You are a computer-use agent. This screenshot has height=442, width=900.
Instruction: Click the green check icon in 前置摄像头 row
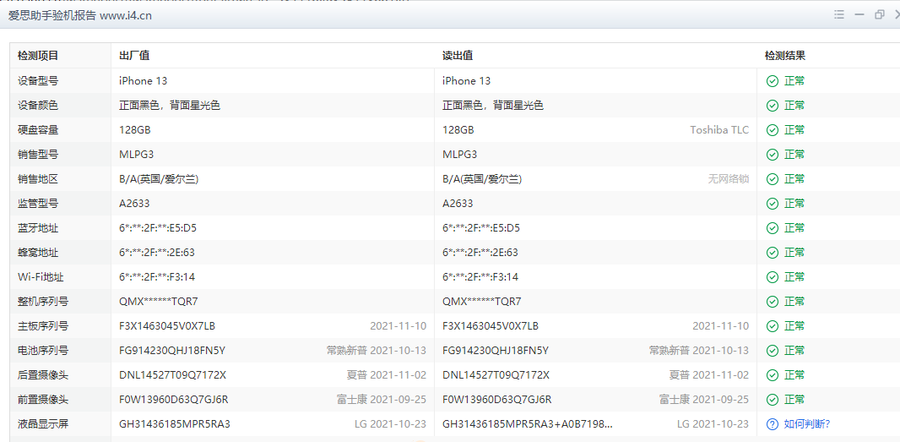pyautogui.click(x=773, y=400)
